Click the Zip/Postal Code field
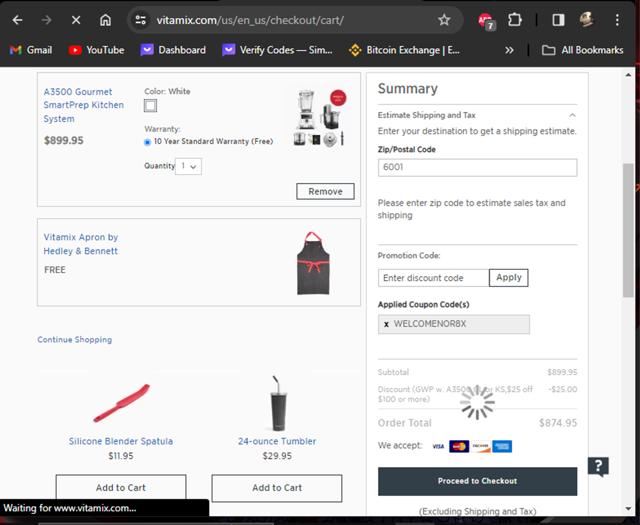640x525 pixels. point(478,167)
